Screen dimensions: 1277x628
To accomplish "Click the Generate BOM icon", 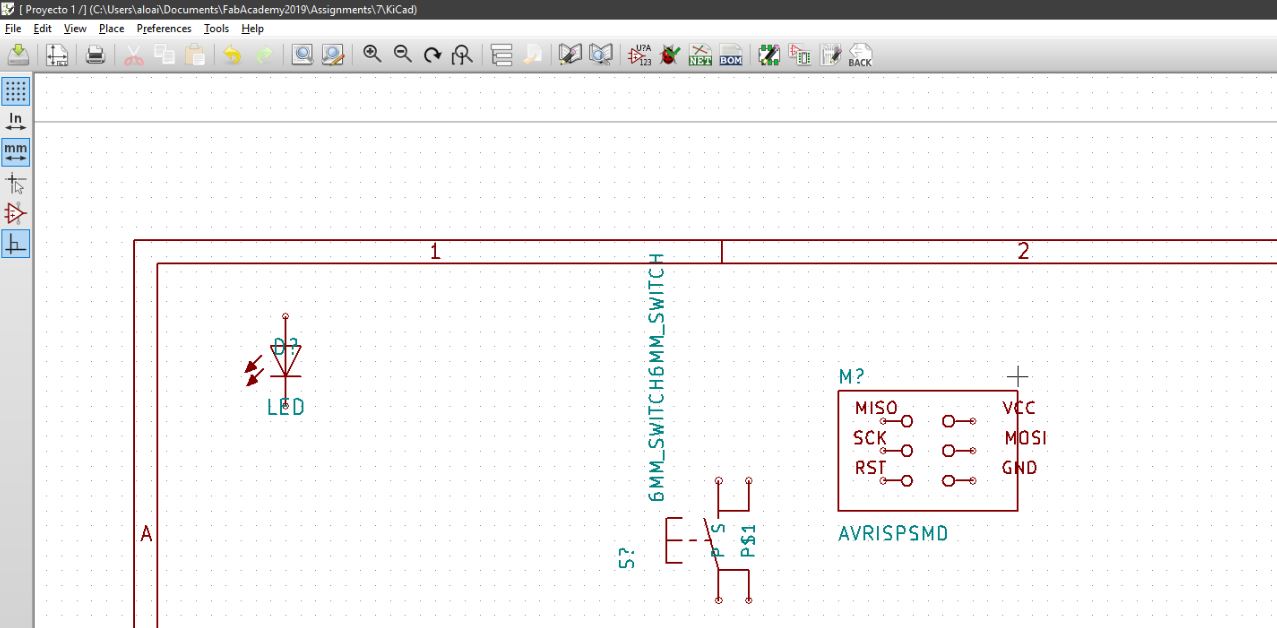I will [731, 55].
